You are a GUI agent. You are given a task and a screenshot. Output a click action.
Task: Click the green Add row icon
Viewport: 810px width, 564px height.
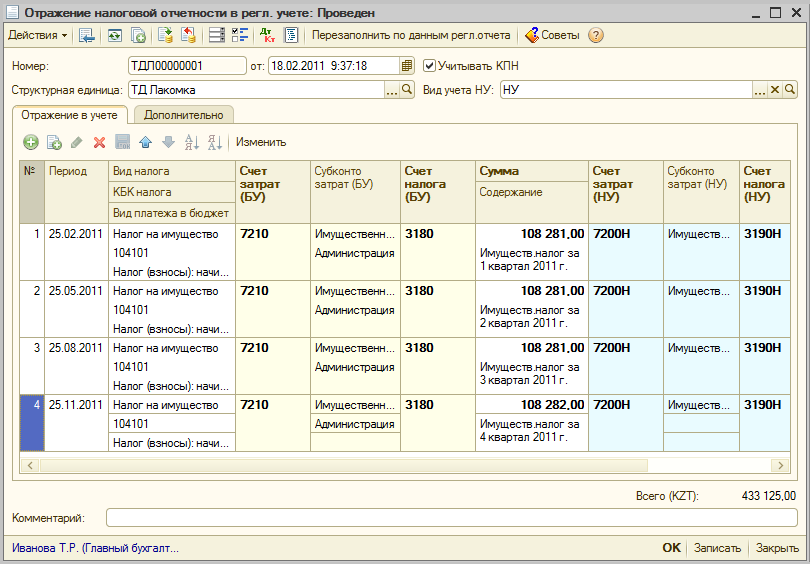(30, 142)
